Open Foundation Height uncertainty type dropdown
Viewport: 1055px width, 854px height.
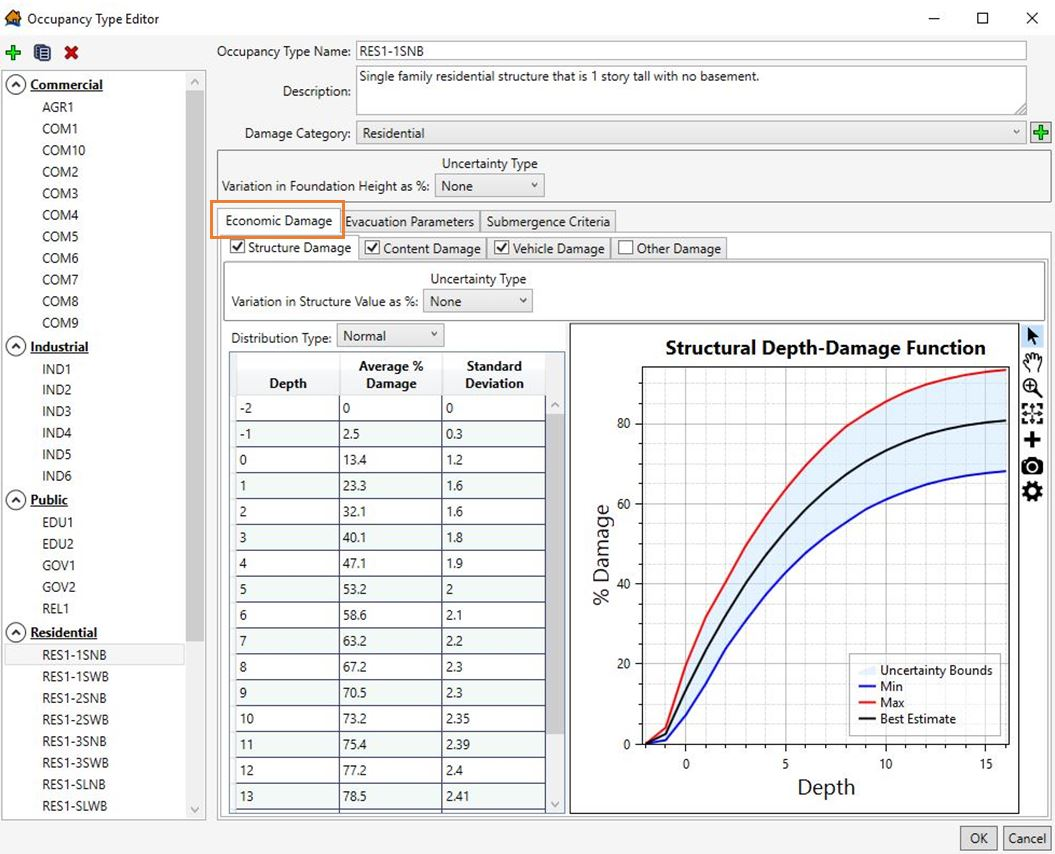tap(490, 186)
